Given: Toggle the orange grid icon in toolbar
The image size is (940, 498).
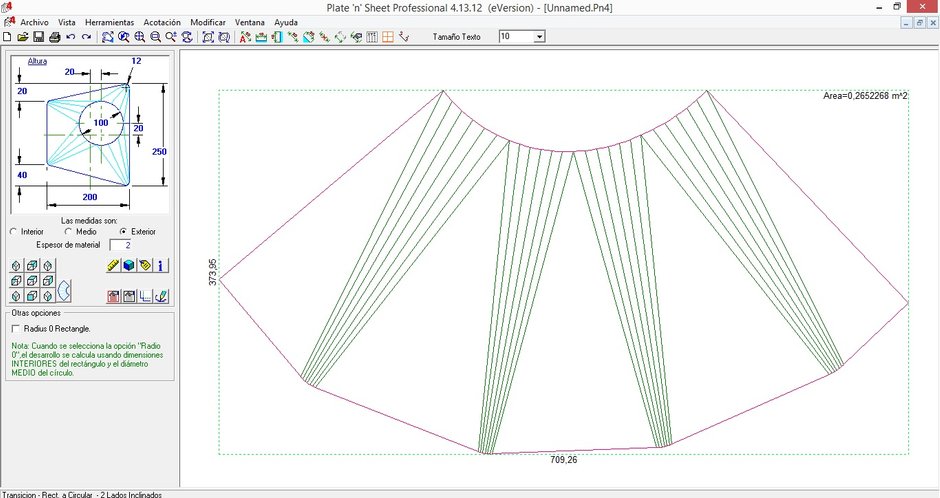Looking at the screenshot, I should click(x=388, y=37).
